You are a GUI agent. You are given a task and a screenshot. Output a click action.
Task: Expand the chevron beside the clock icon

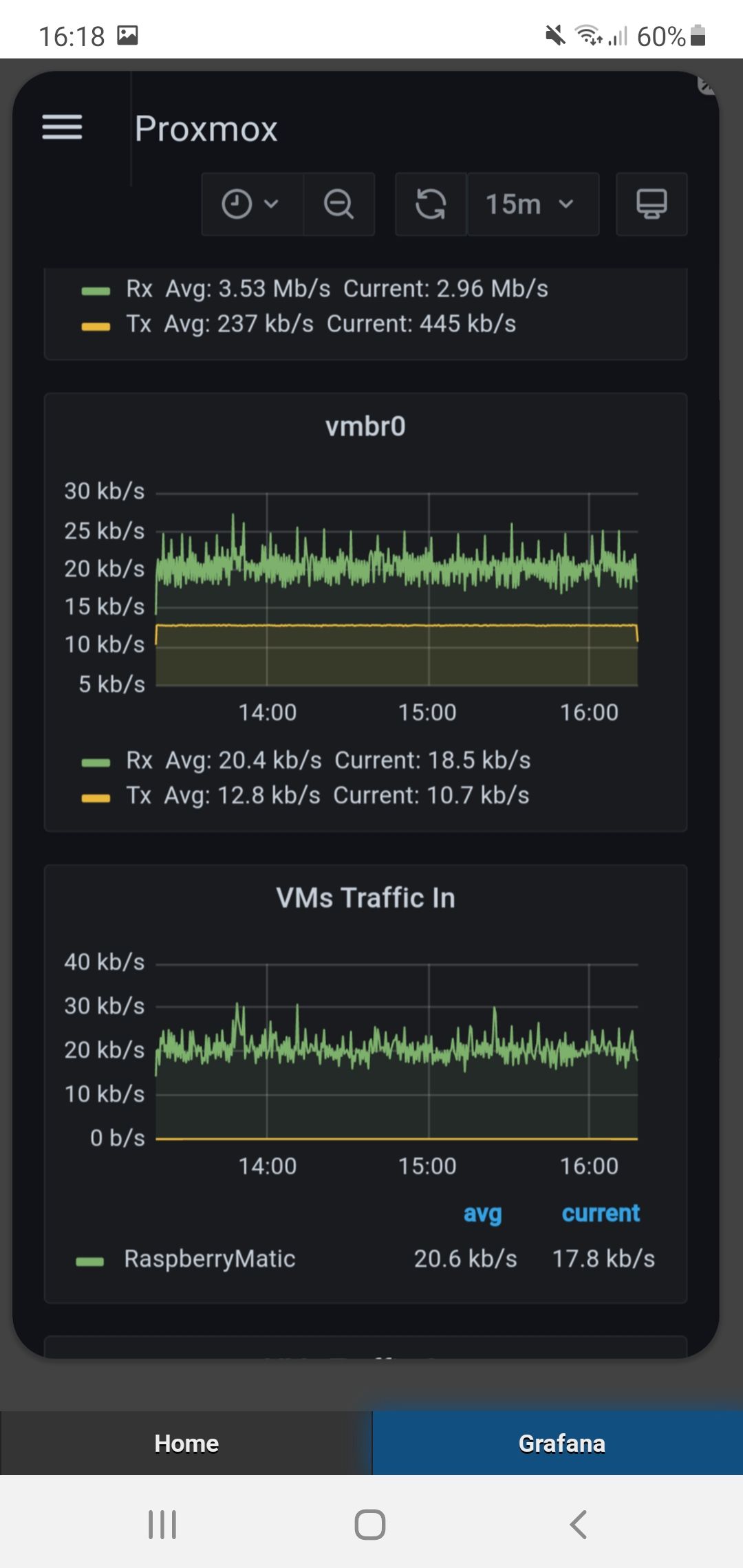click(272, 204)
